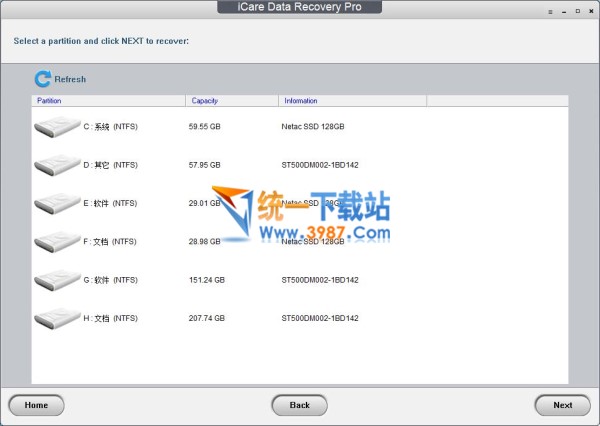The height and width of the screenshot is (426, 600).
Task: Select the C: drive icon
Action: click(x=57, y=127)
